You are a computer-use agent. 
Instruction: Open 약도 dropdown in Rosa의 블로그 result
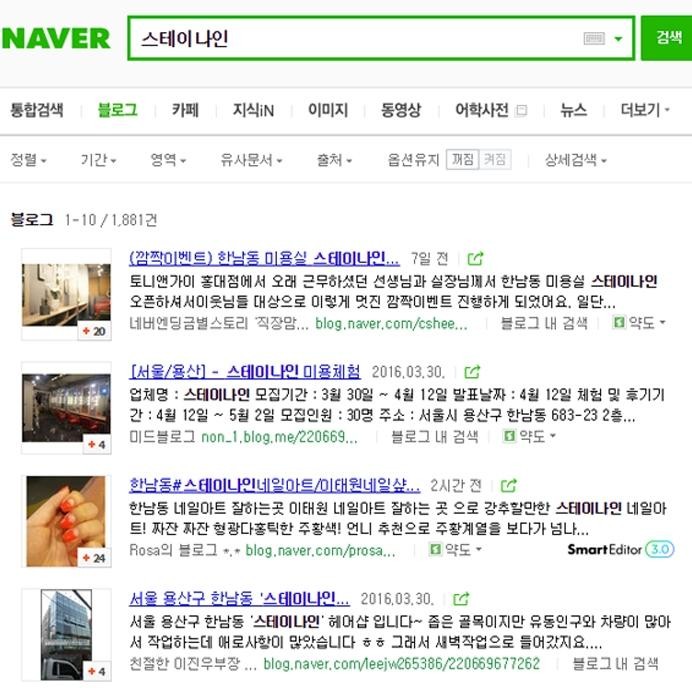[x=463, y=550]
